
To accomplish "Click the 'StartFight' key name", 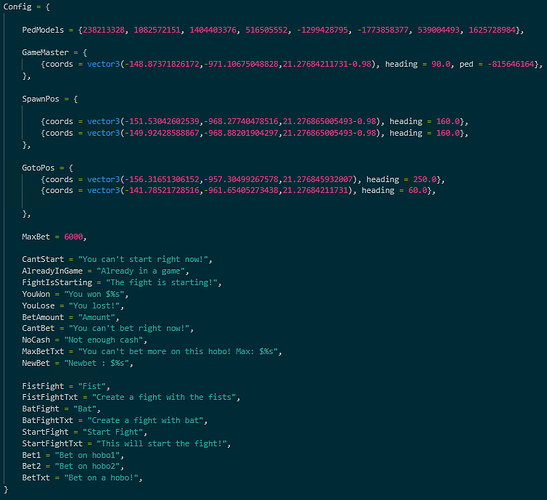I will pos(45,432).
